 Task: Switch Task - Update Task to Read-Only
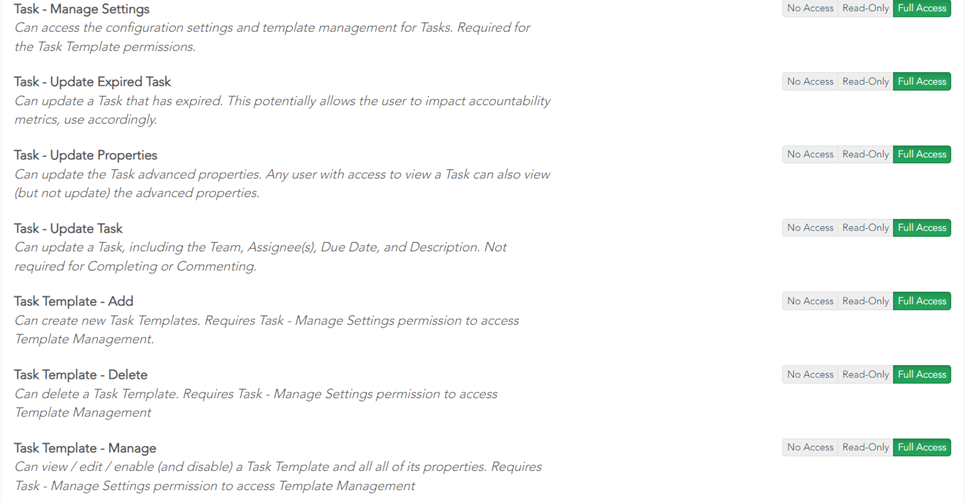(x=865, y=228)
